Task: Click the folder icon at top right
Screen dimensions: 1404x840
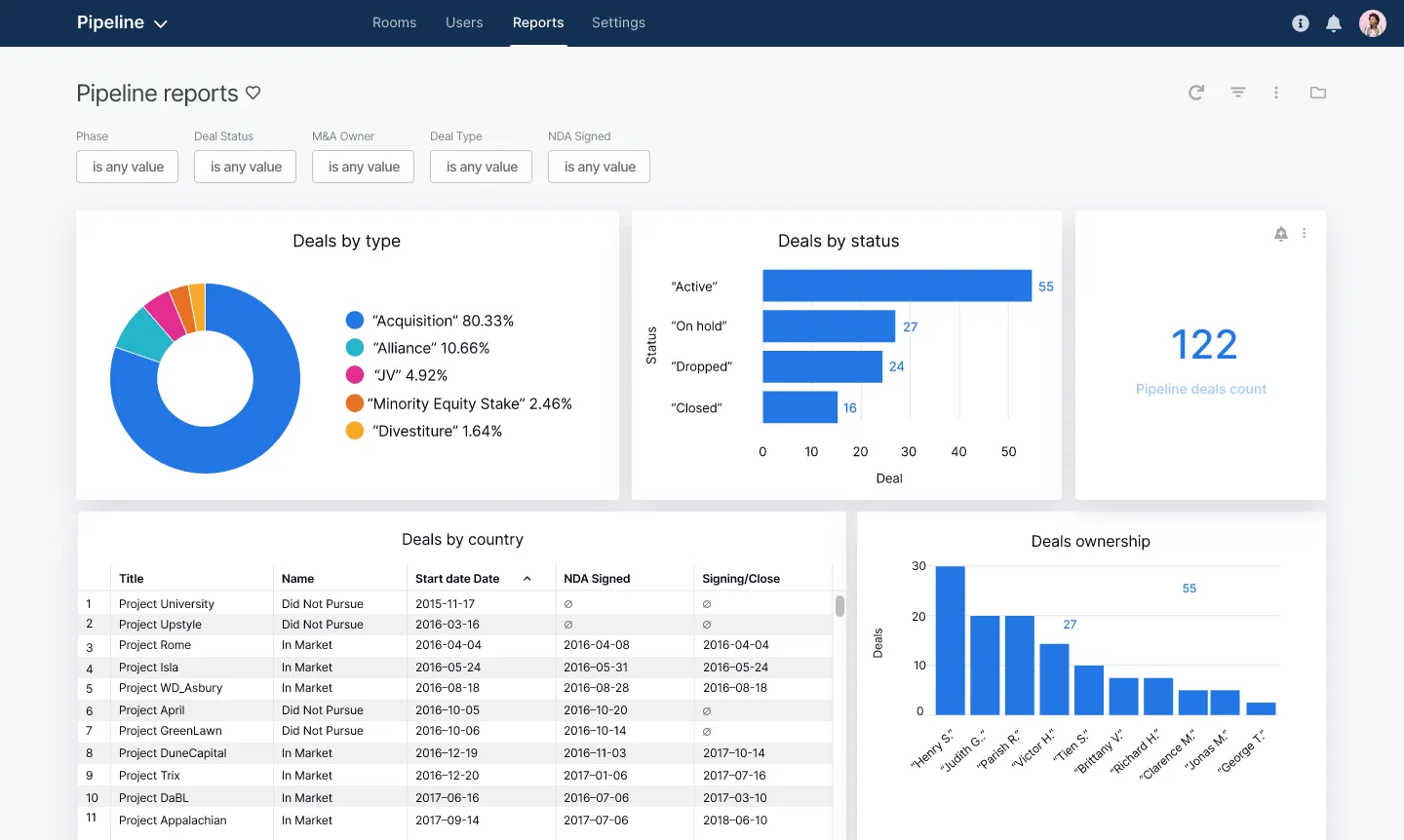Action: (1318, 93)
